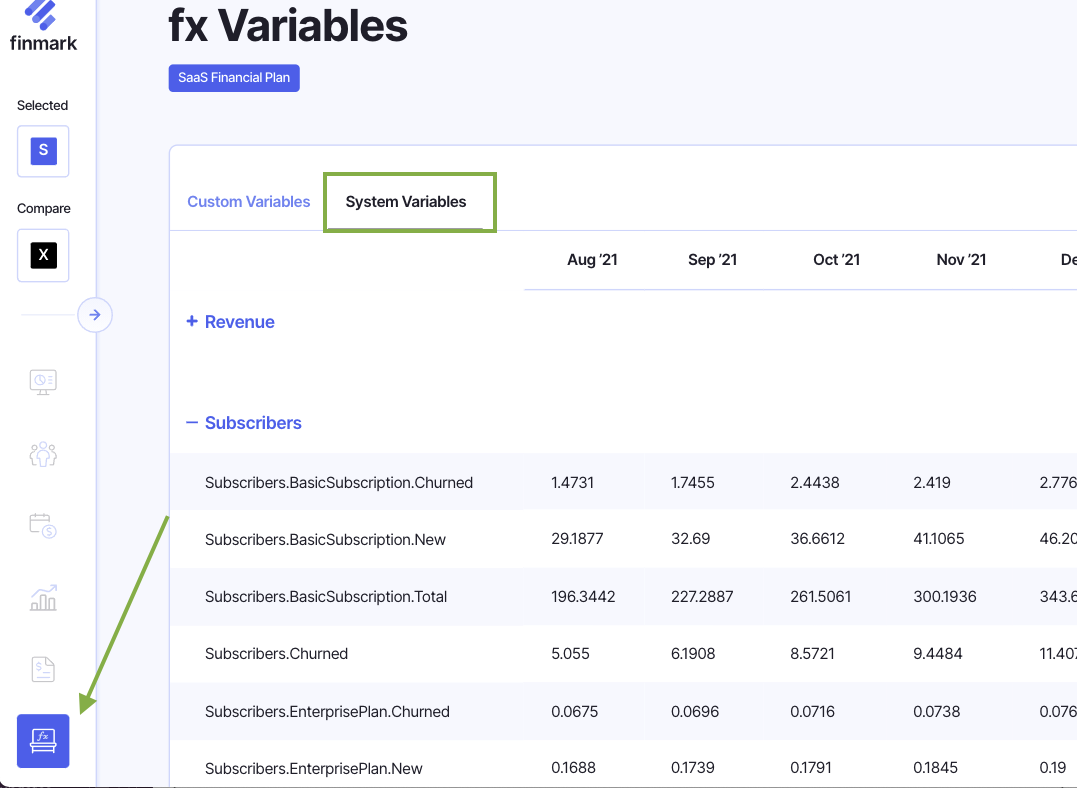1077x788 pixels.
Task: Open the Metrics chart icon
Action: click(42, 598)
